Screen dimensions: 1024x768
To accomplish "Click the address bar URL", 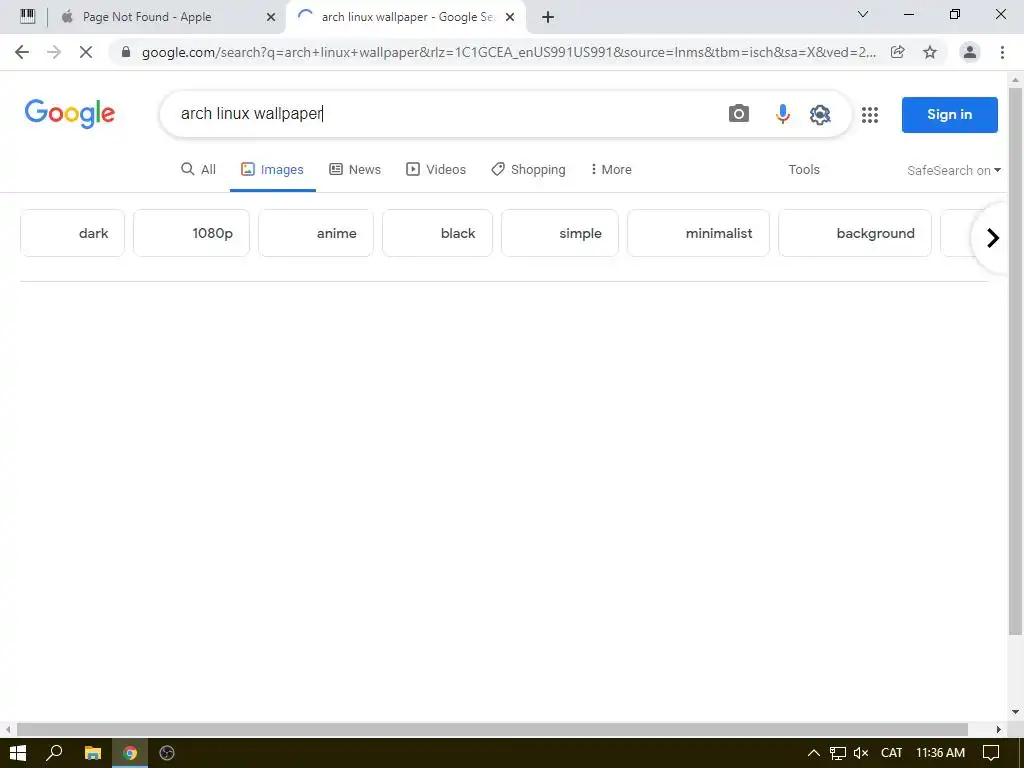I will click(509, 52).
